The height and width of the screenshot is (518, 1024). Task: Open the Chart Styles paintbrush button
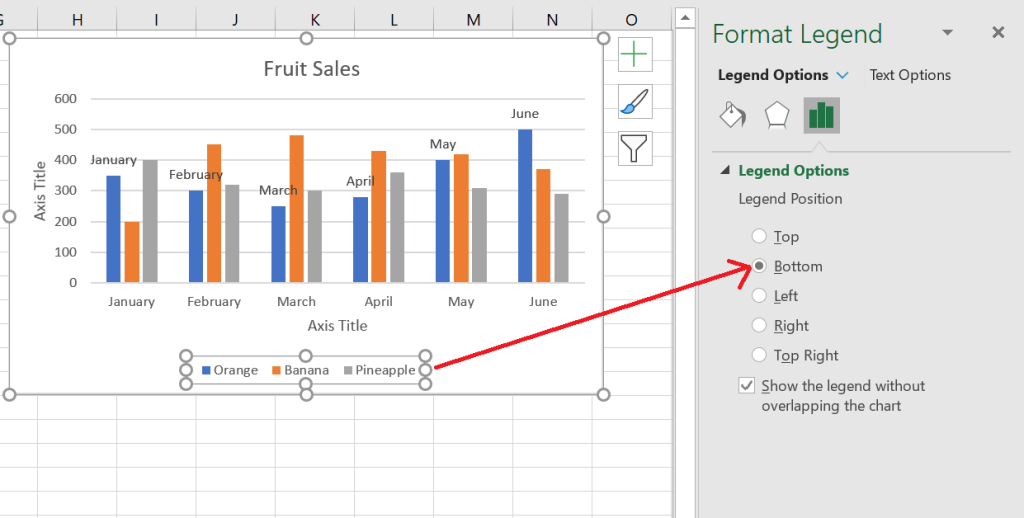click(635, 102)
